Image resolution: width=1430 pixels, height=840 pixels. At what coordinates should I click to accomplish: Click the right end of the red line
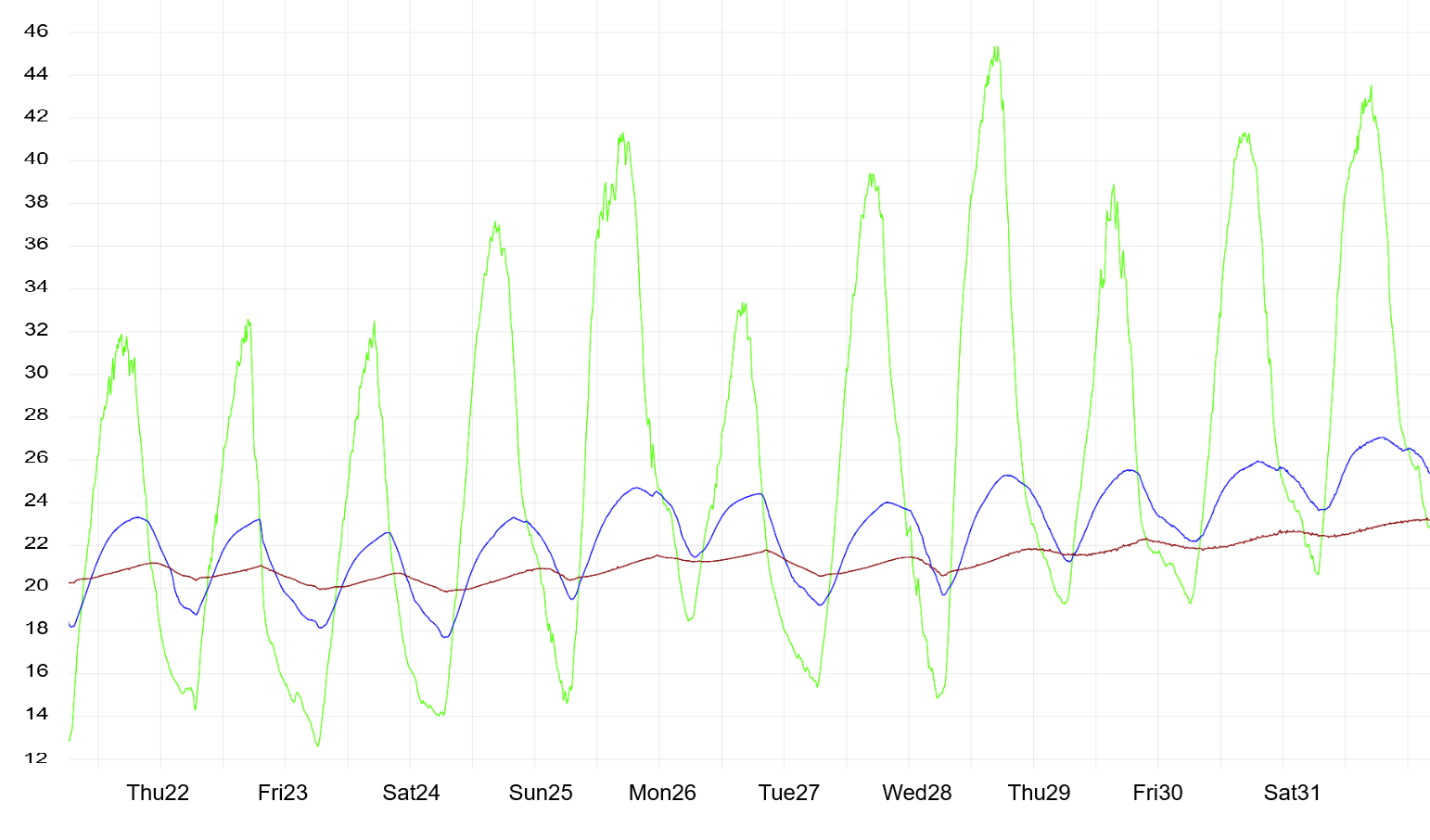(1427, 520)
